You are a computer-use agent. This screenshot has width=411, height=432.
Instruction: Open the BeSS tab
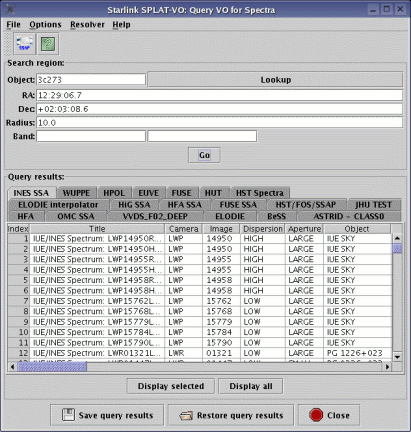[277, 216]
